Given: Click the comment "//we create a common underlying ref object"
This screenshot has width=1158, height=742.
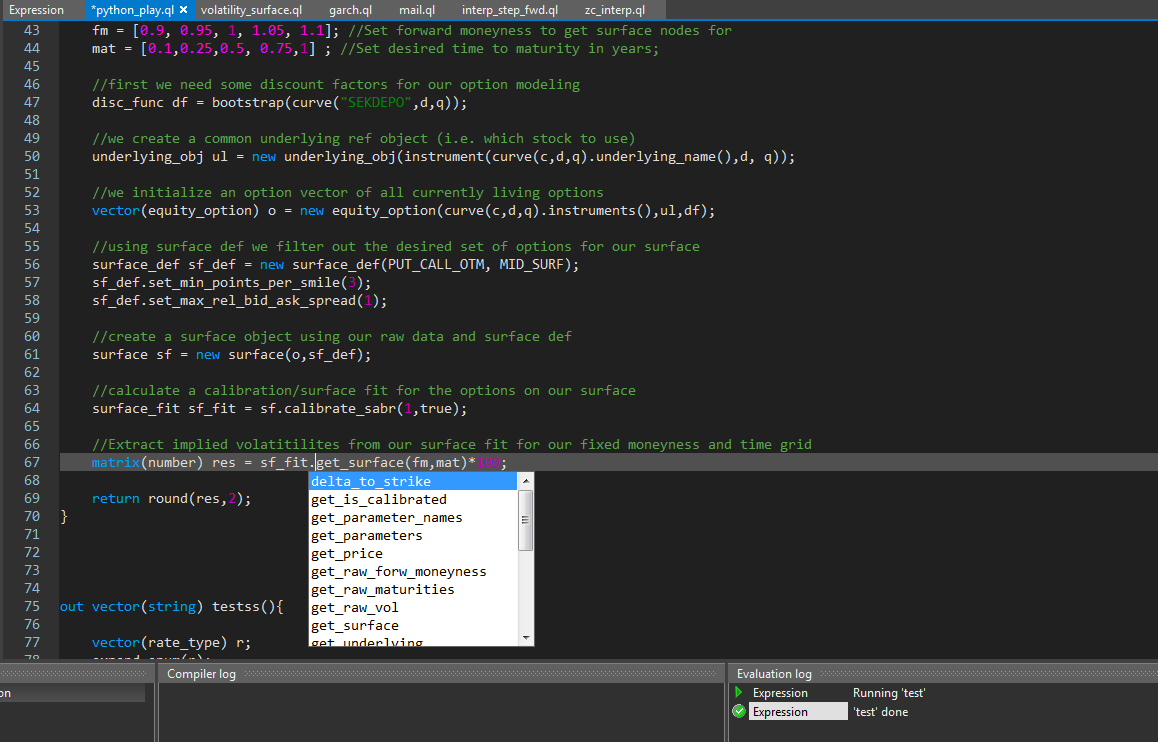Looking at the screenshot, I should (x=363, y=138).
